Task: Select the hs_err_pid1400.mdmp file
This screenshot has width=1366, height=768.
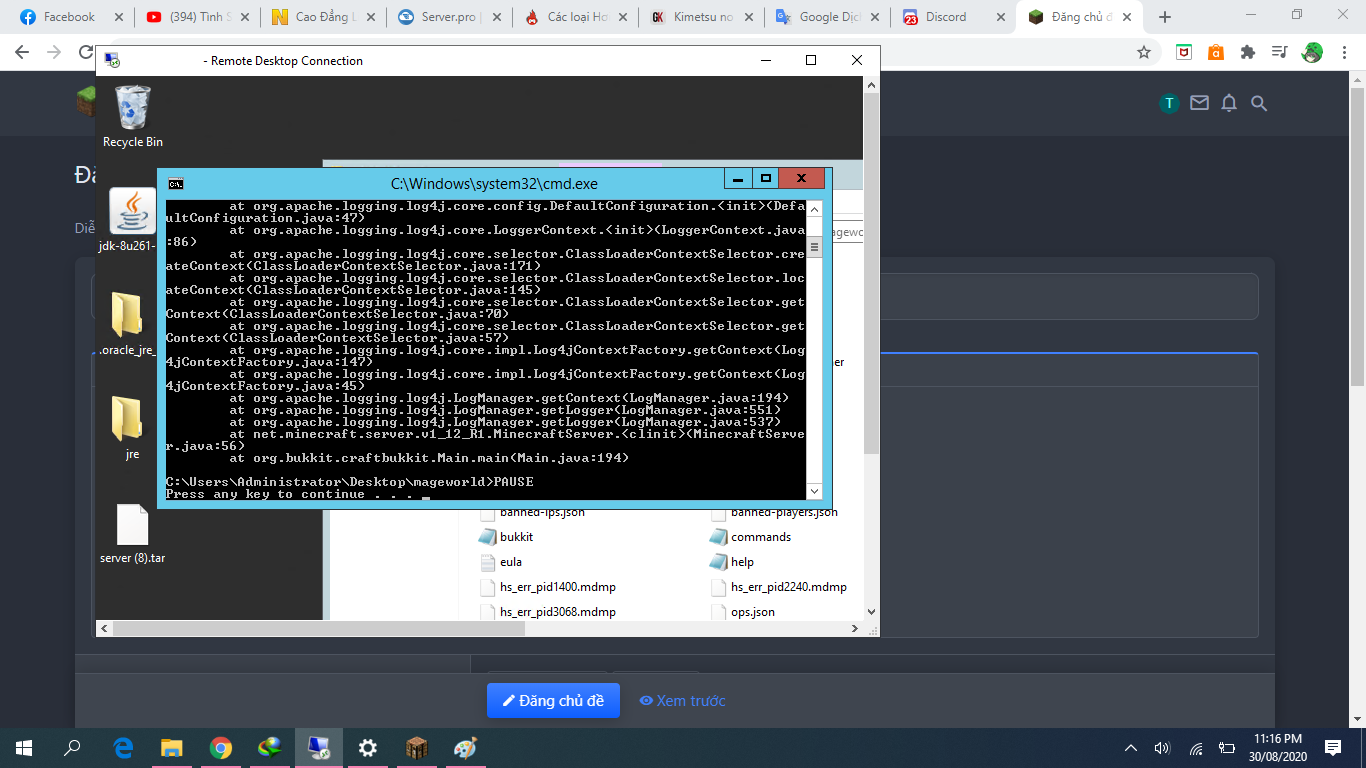Action: point(547,587)
